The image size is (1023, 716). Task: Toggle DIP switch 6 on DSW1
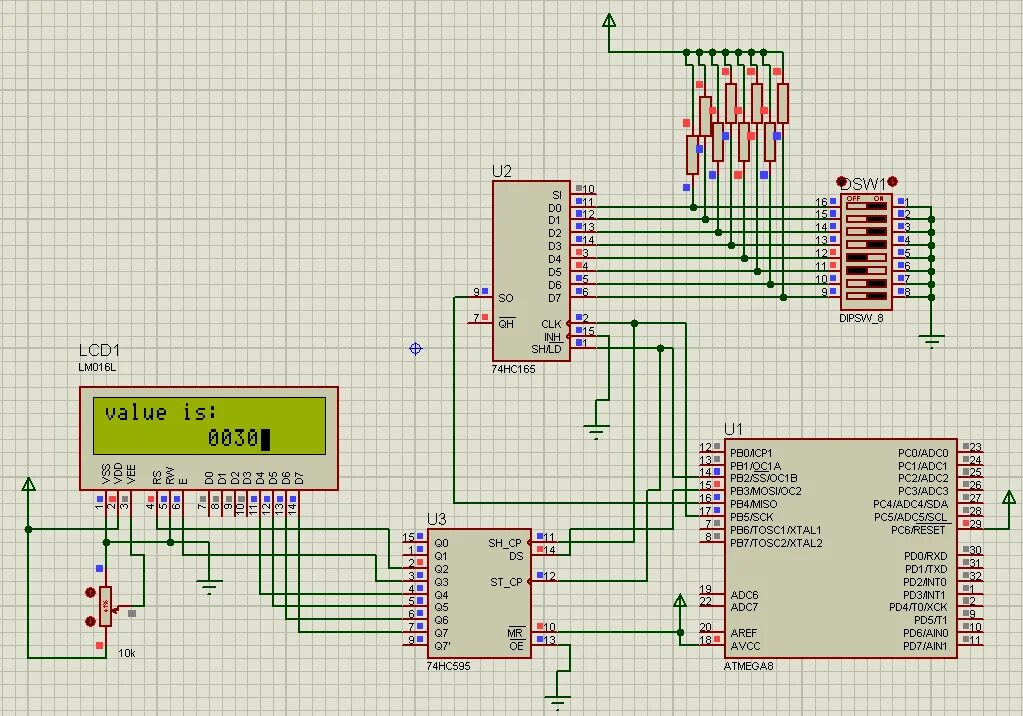pyautogui.click(x=866, y=269)
